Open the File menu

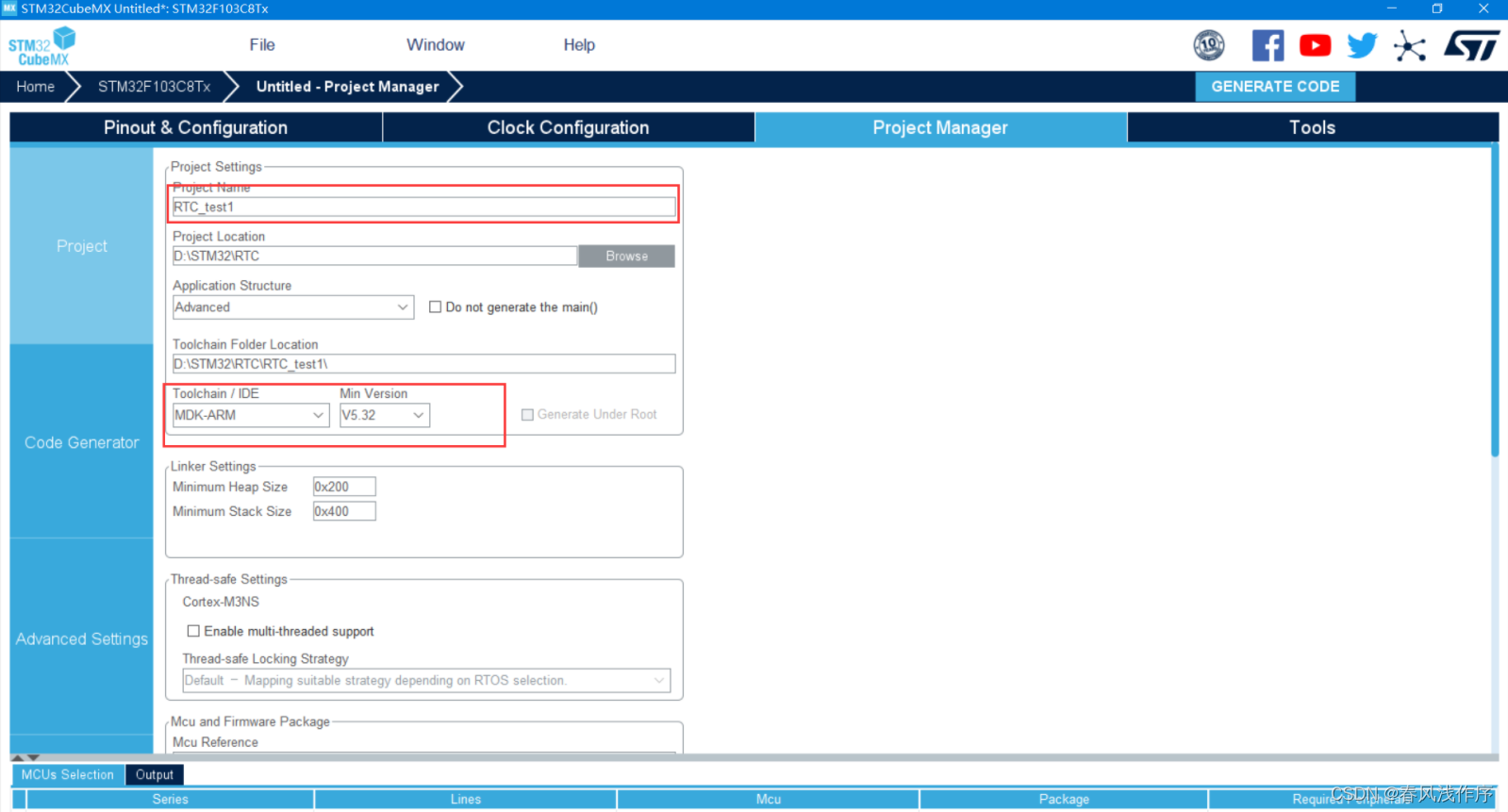(x=262, y=45)
